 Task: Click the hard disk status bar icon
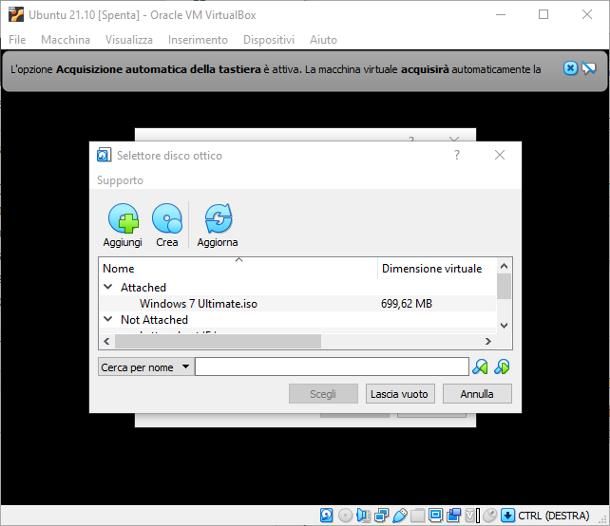click(326, 515)
